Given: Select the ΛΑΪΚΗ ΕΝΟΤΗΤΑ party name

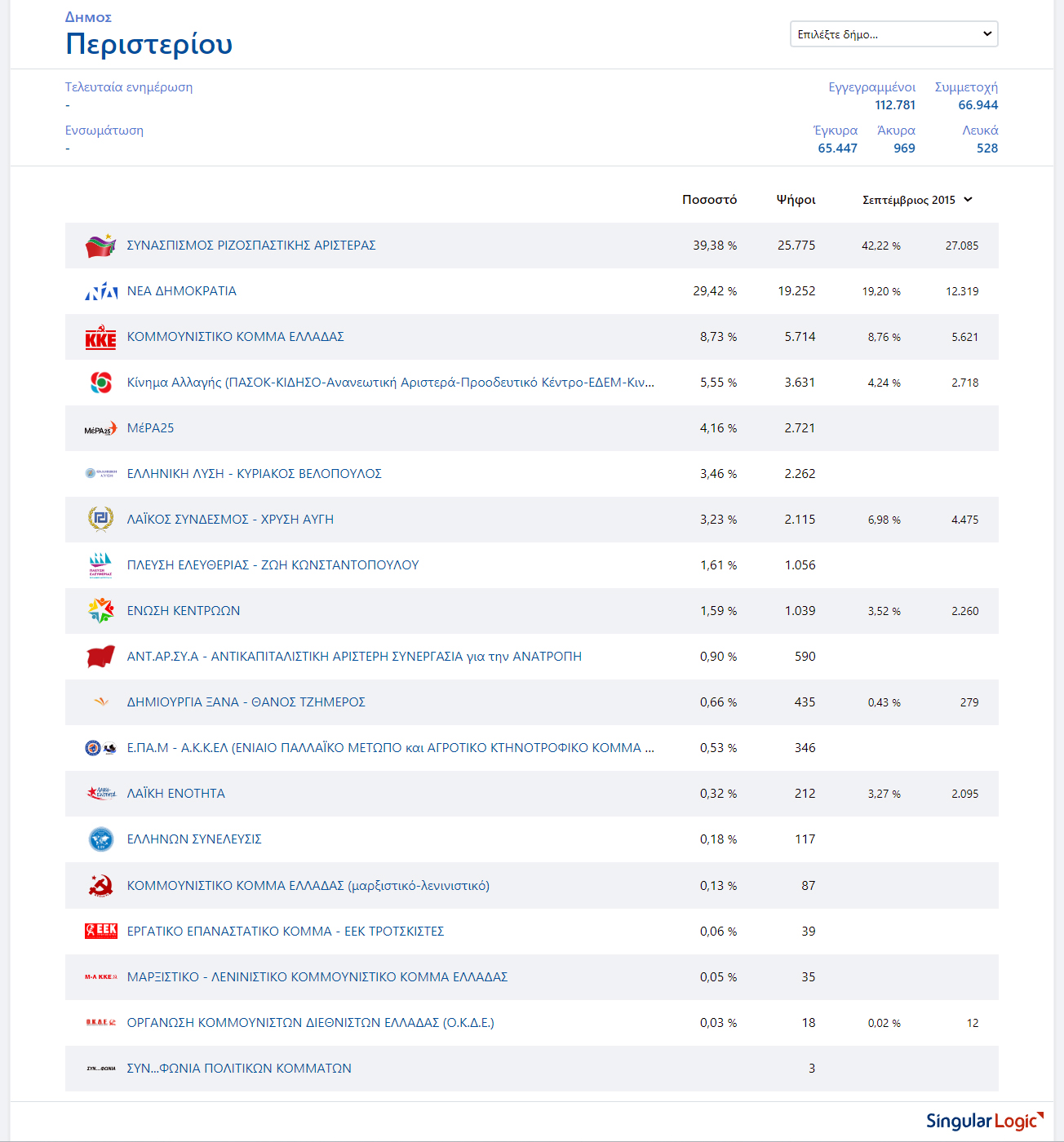Looking at the screenshot, I should [175, 794].
